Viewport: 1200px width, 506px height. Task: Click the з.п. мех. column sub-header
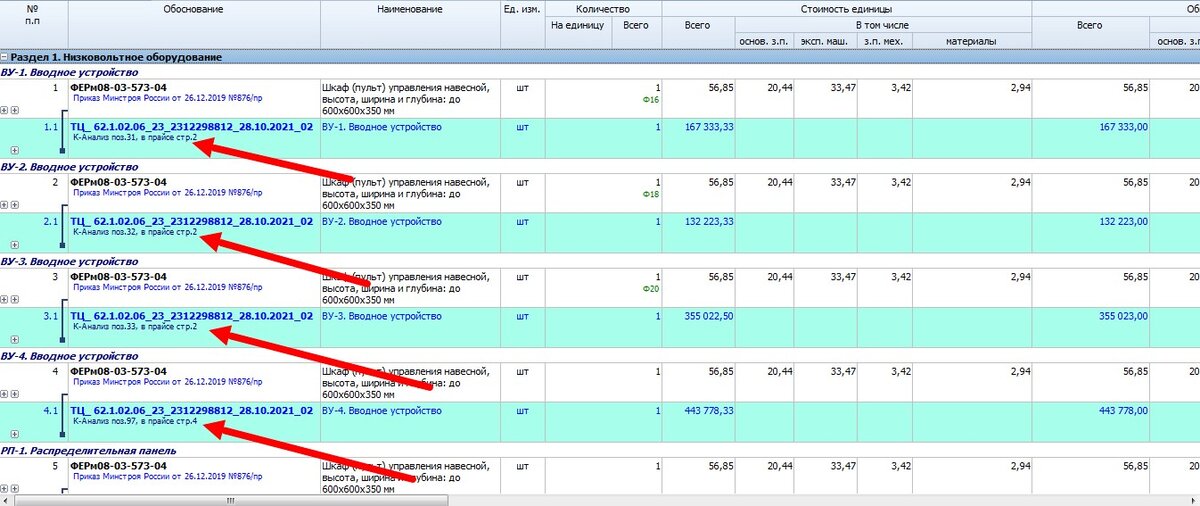[x=882, y=41]
